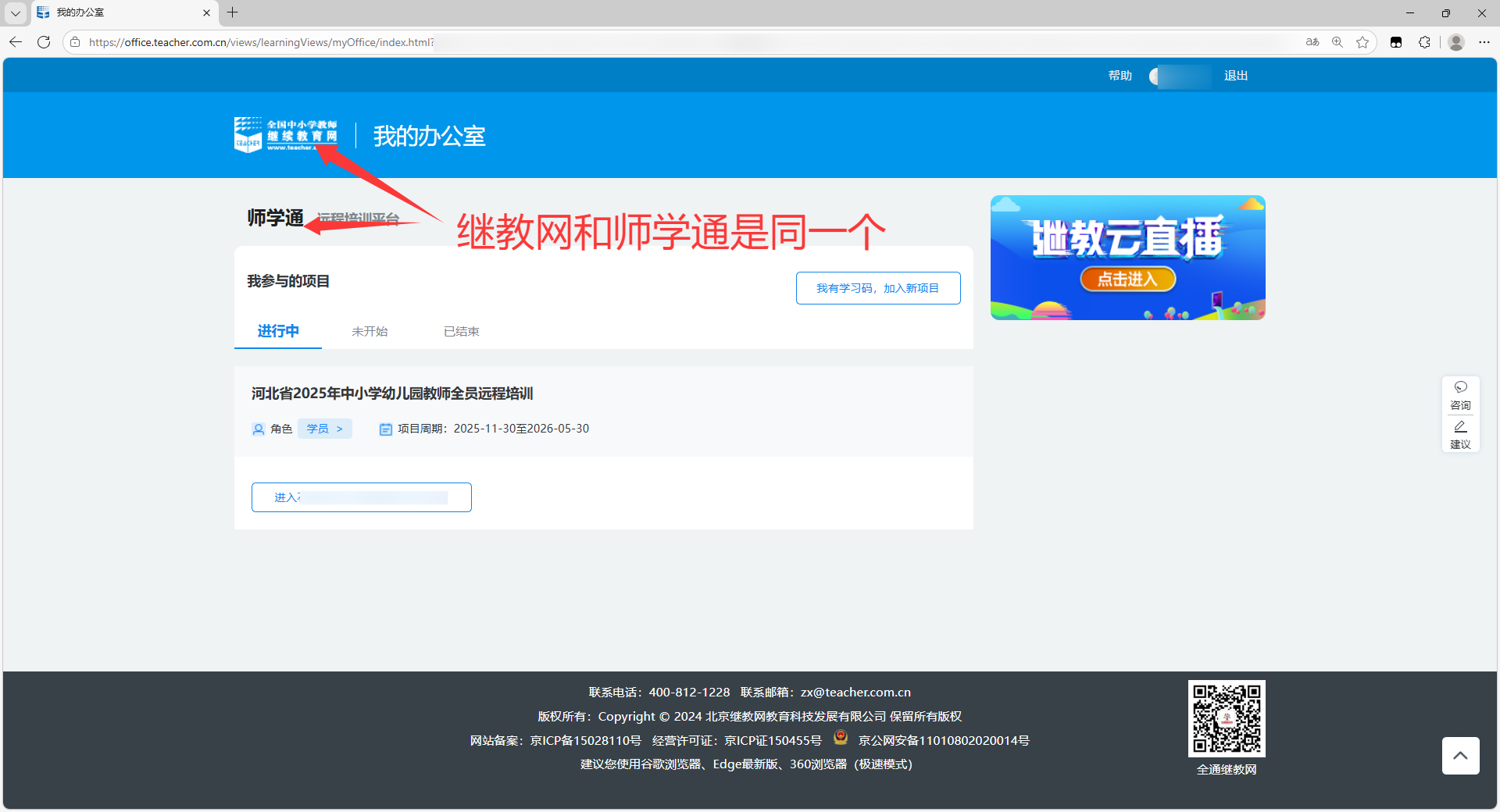
Task: Expand the 学员 role selector
Action: click(324, 429)
